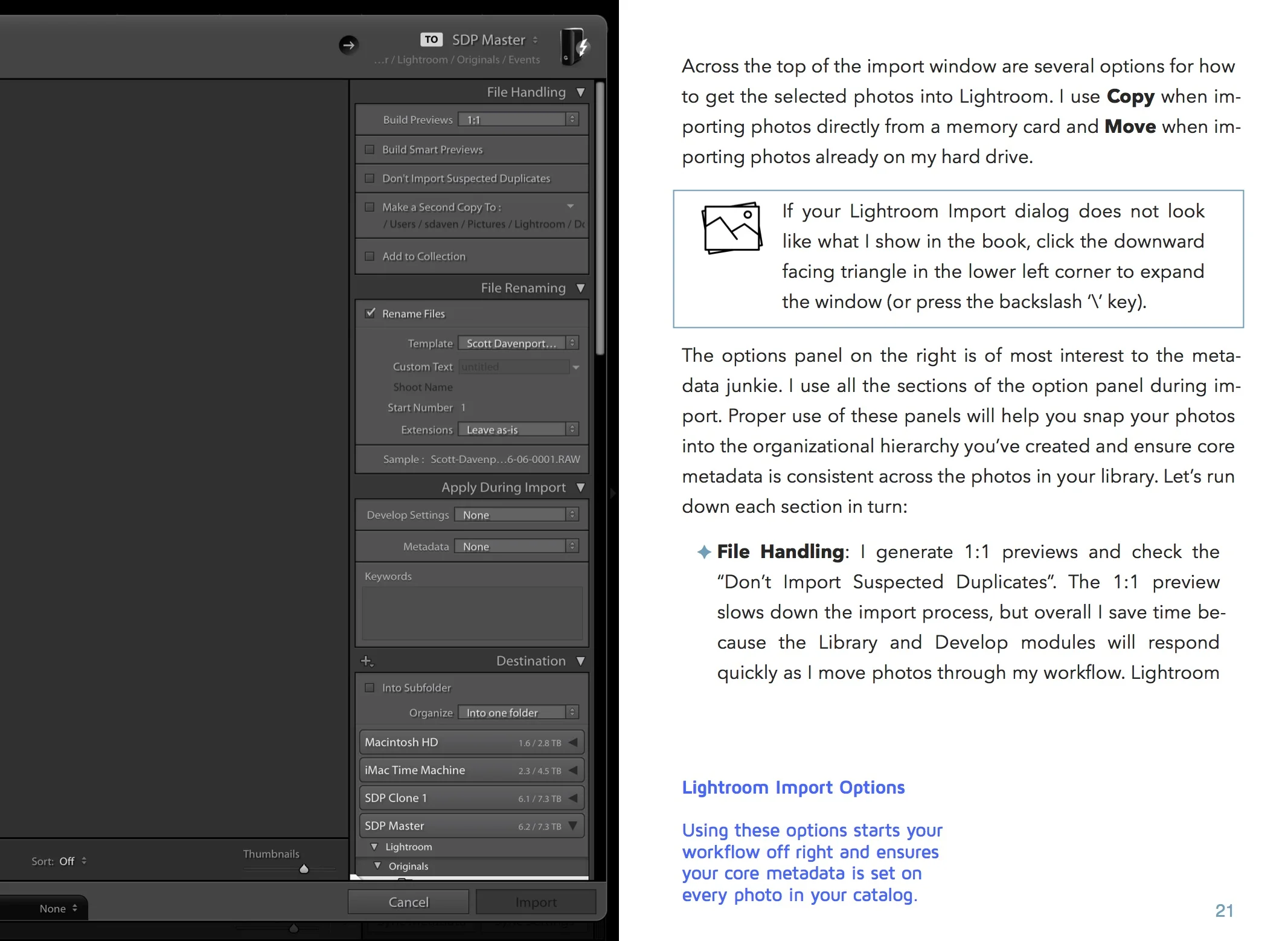Screen dimensions: 1288x941
Task: Open the Develop Settings None dropdown
Action: coord(516,515)
